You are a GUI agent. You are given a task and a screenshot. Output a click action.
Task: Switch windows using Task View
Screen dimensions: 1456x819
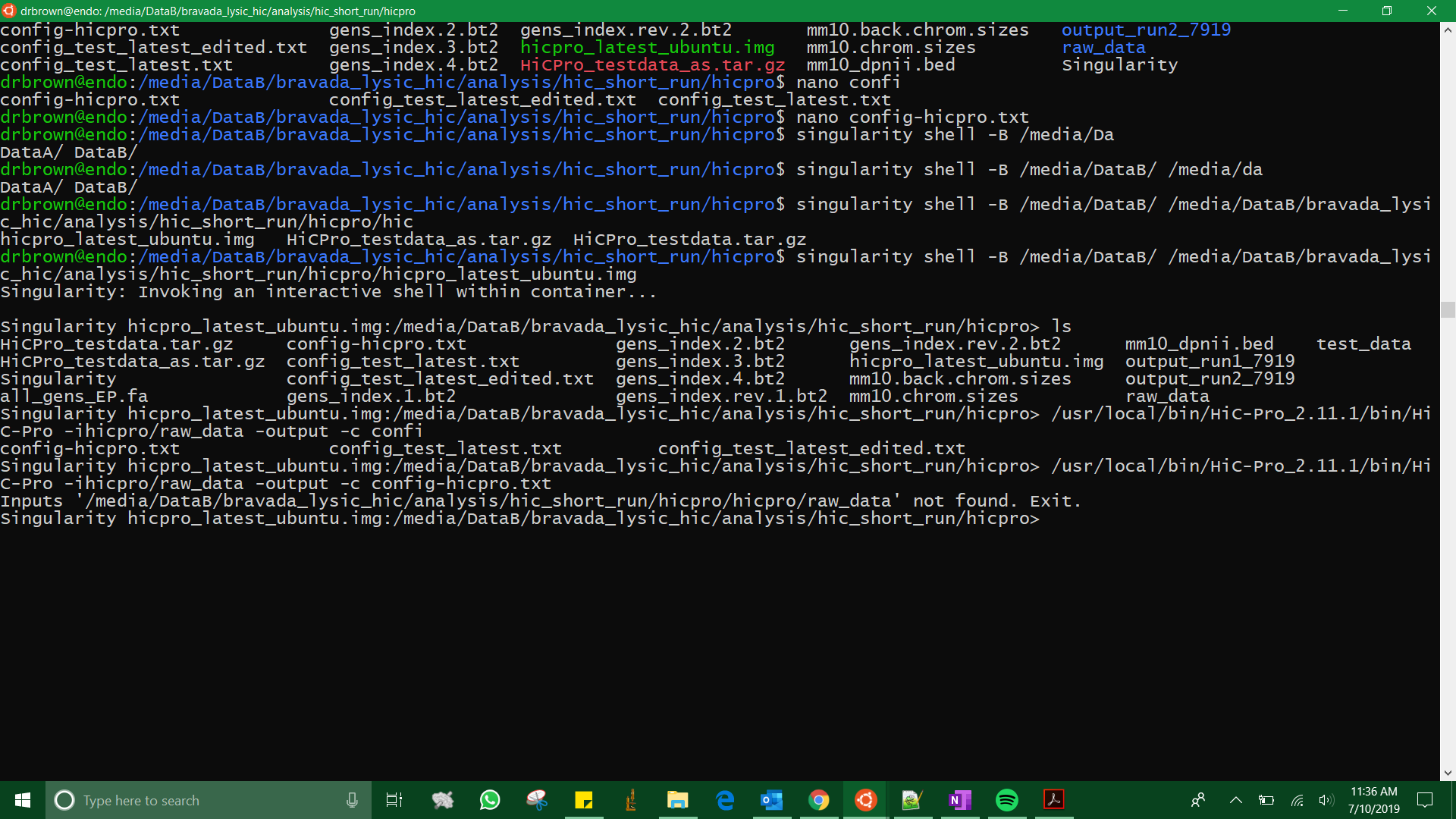[x=394, y=800]
